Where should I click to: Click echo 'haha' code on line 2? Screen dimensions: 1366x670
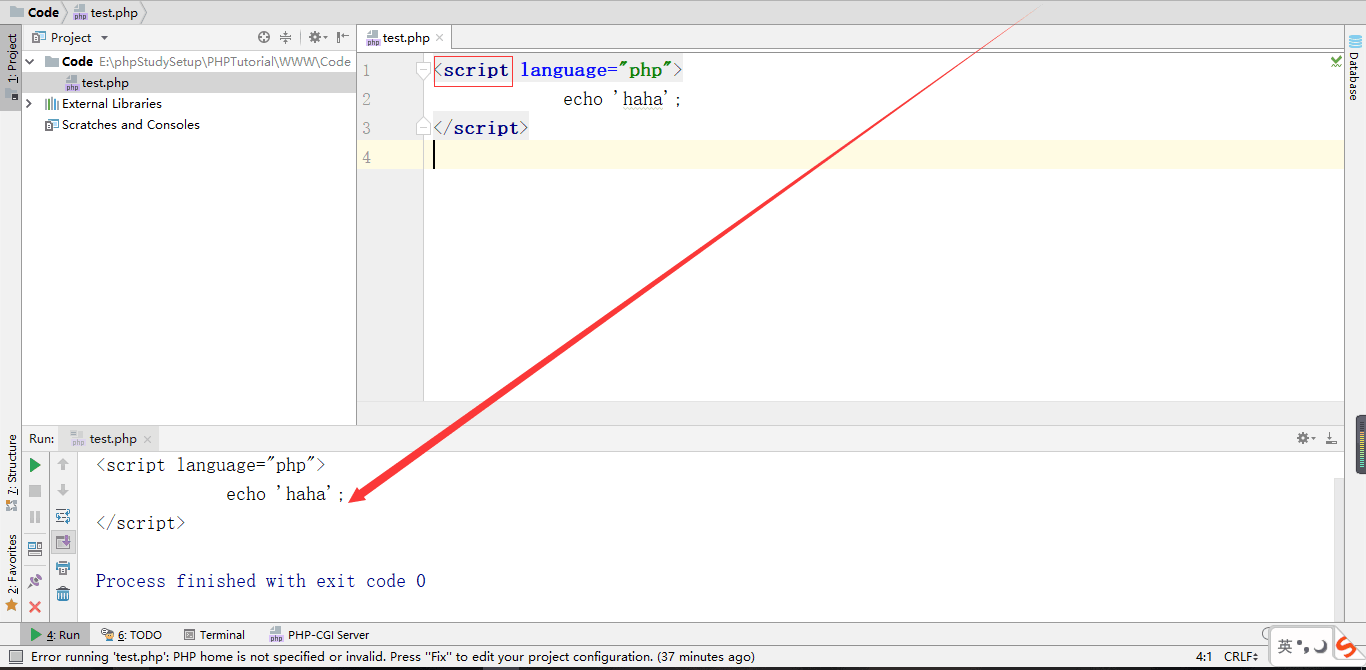click(x=622, y=99)
